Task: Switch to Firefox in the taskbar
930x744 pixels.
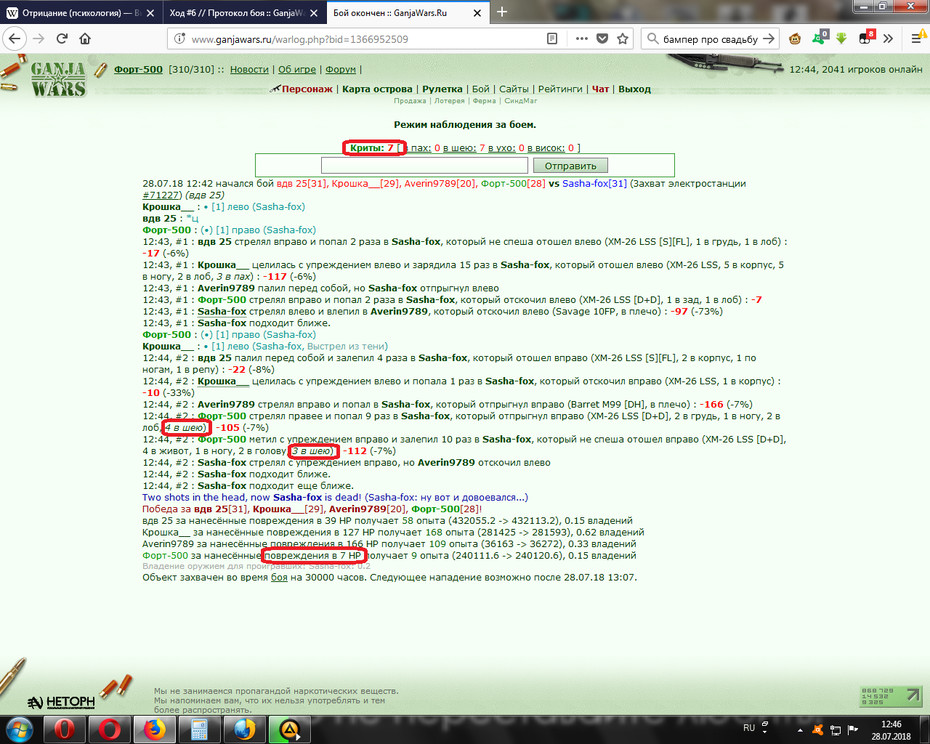Action: [154, 729]
